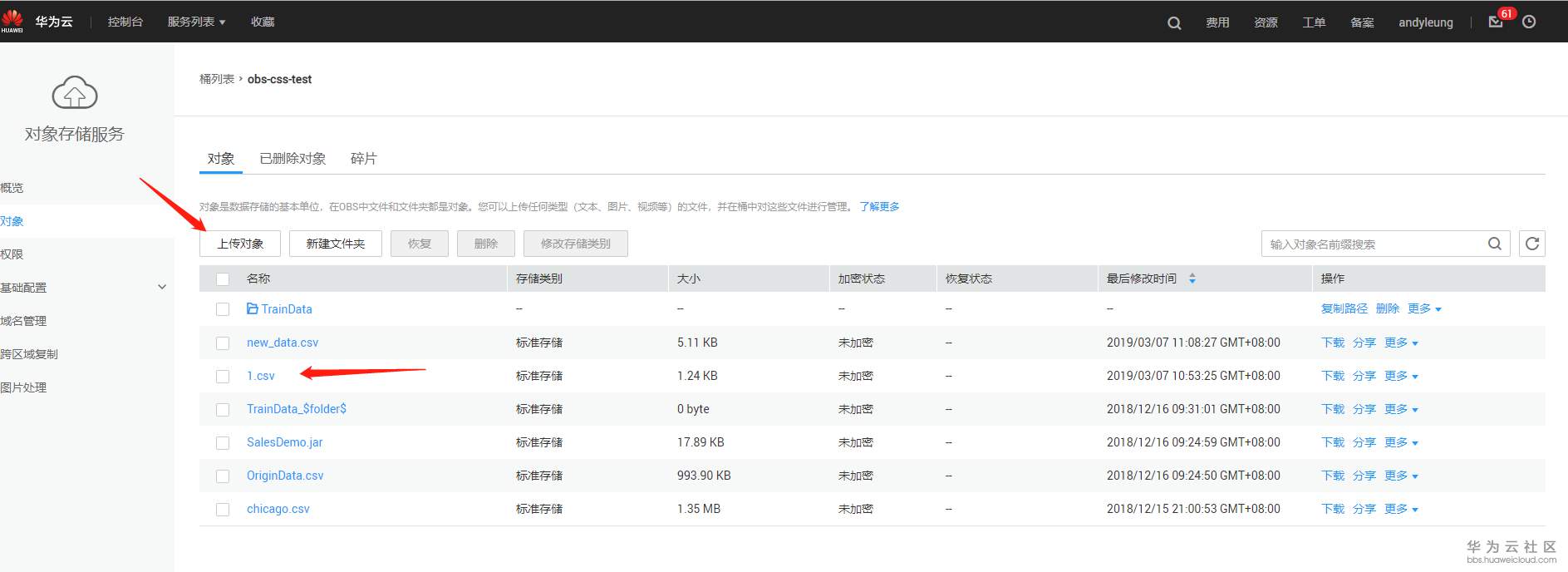The width and height of the screenshot is (1568, 572).
Task: Check the TrainData folder row
Action: pos(223,309)
